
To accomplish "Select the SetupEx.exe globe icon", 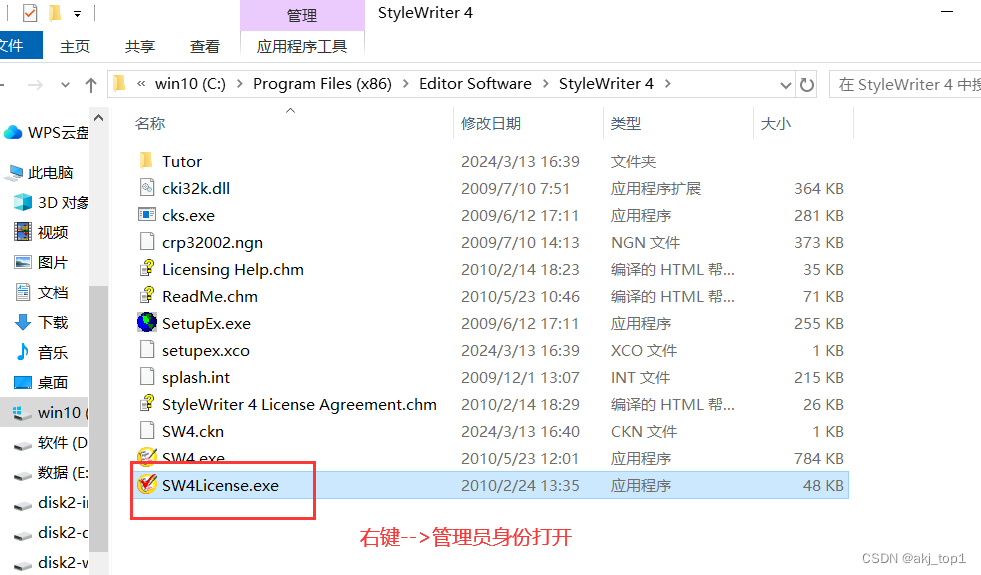I will pos(146,323).
